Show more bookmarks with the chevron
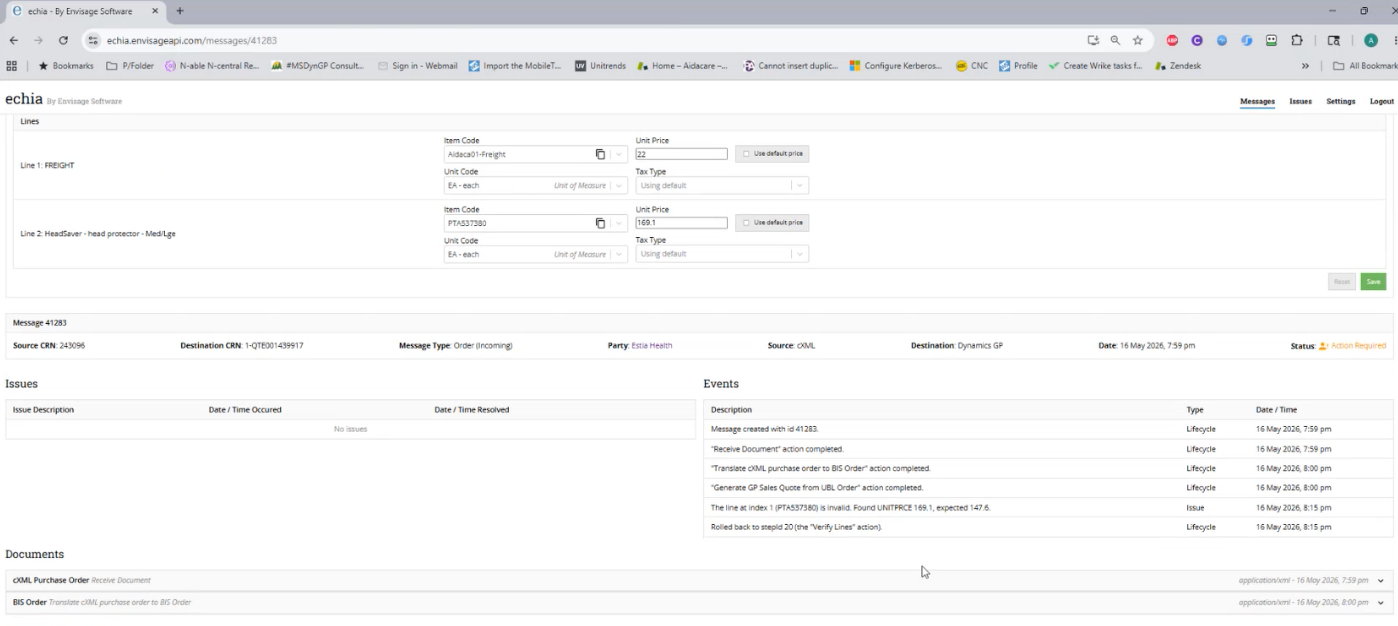 1305,66
